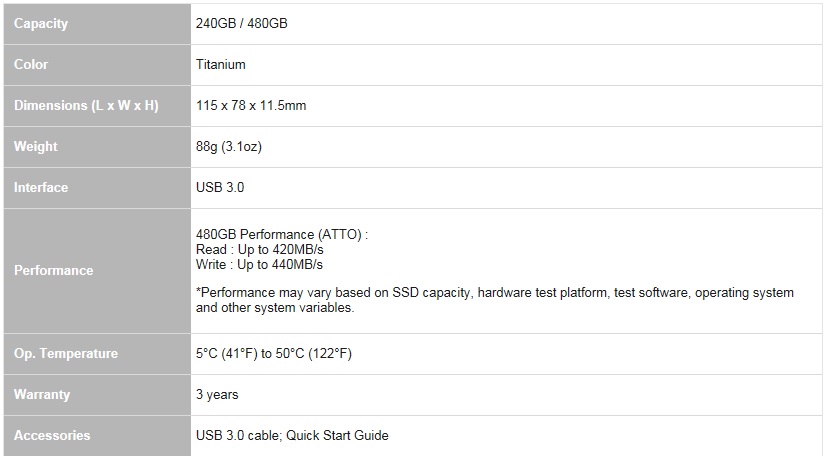
Task: Click the Dimensions (L x W x H) header
Action: click(x=86, y=106)
